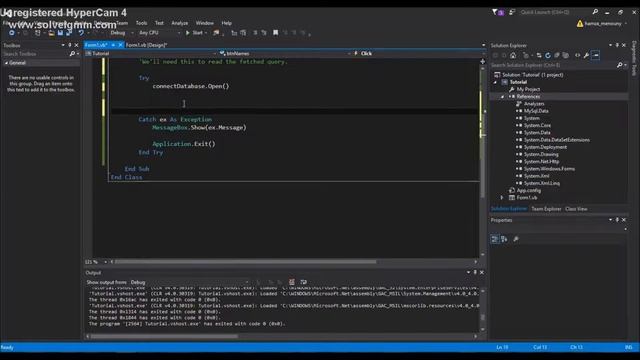640x360 pixels.
Task: Switch to the Class View tab
Action: point(576,209)
